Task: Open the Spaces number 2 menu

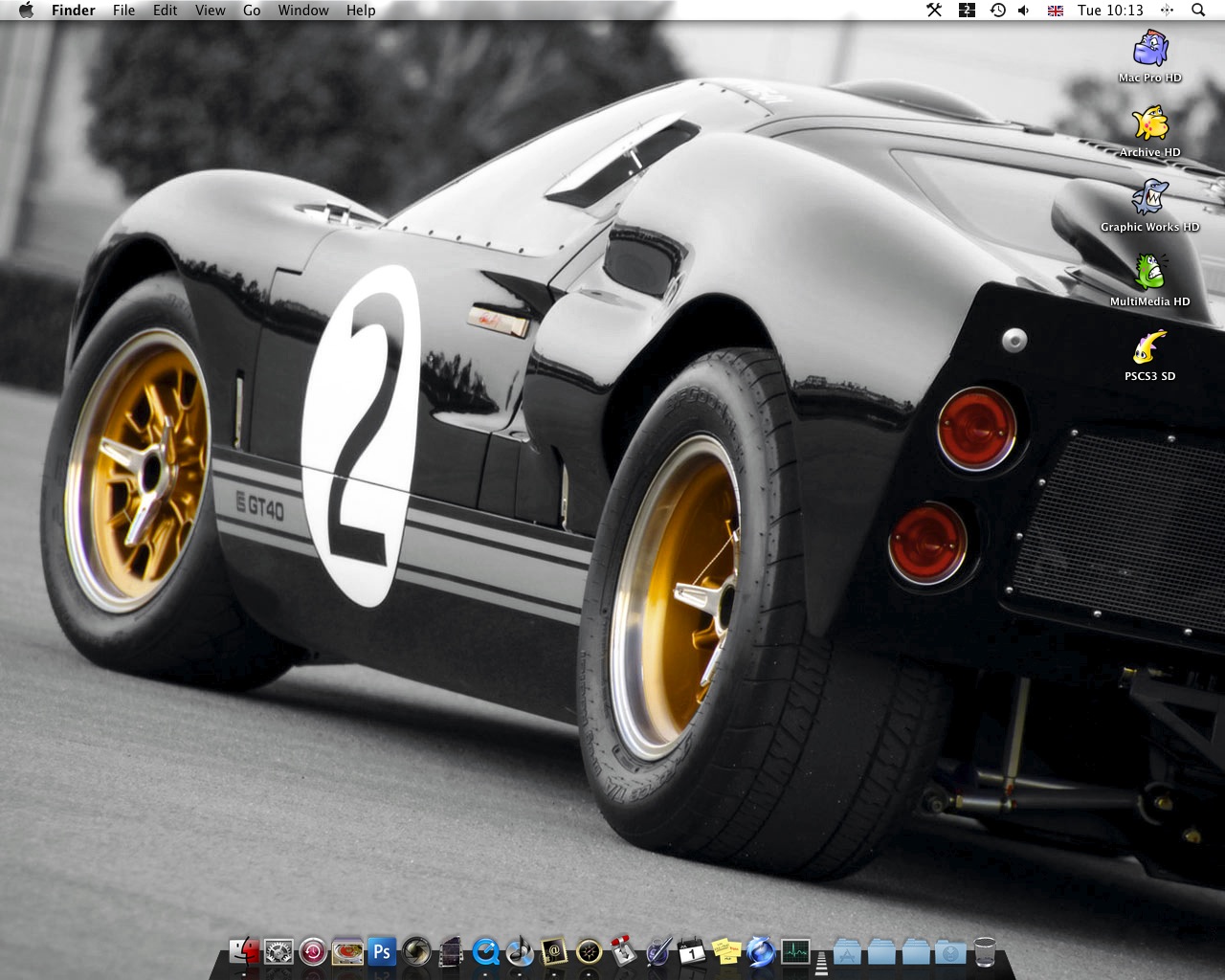Action: click(967, 11)
